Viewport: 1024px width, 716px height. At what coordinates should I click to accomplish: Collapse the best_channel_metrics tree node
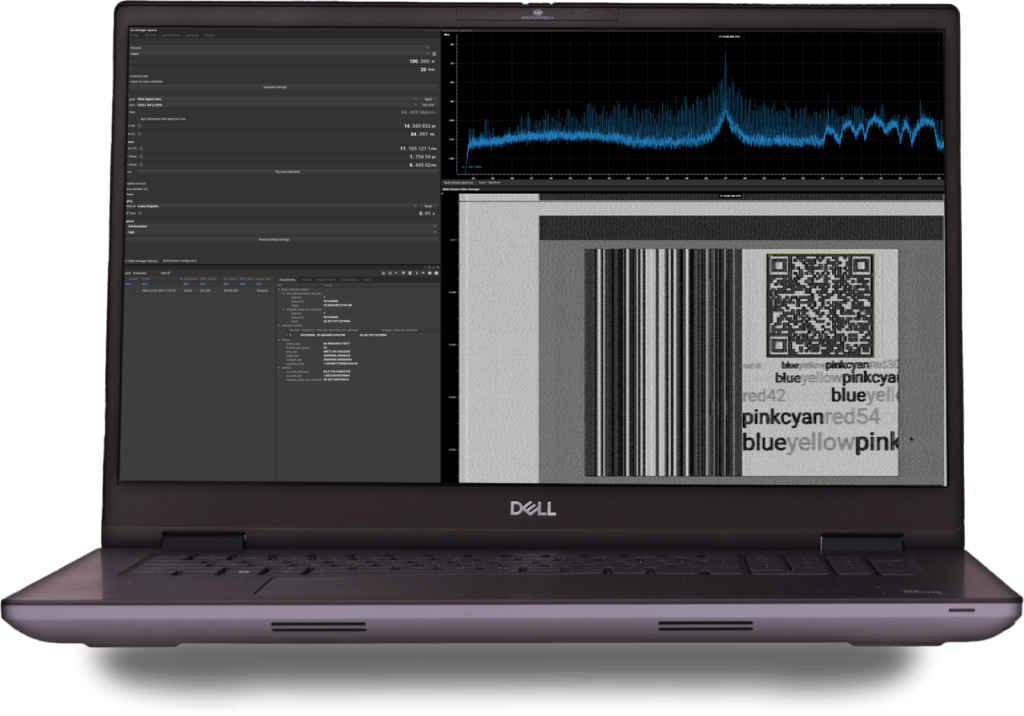[x=279, y=289]
